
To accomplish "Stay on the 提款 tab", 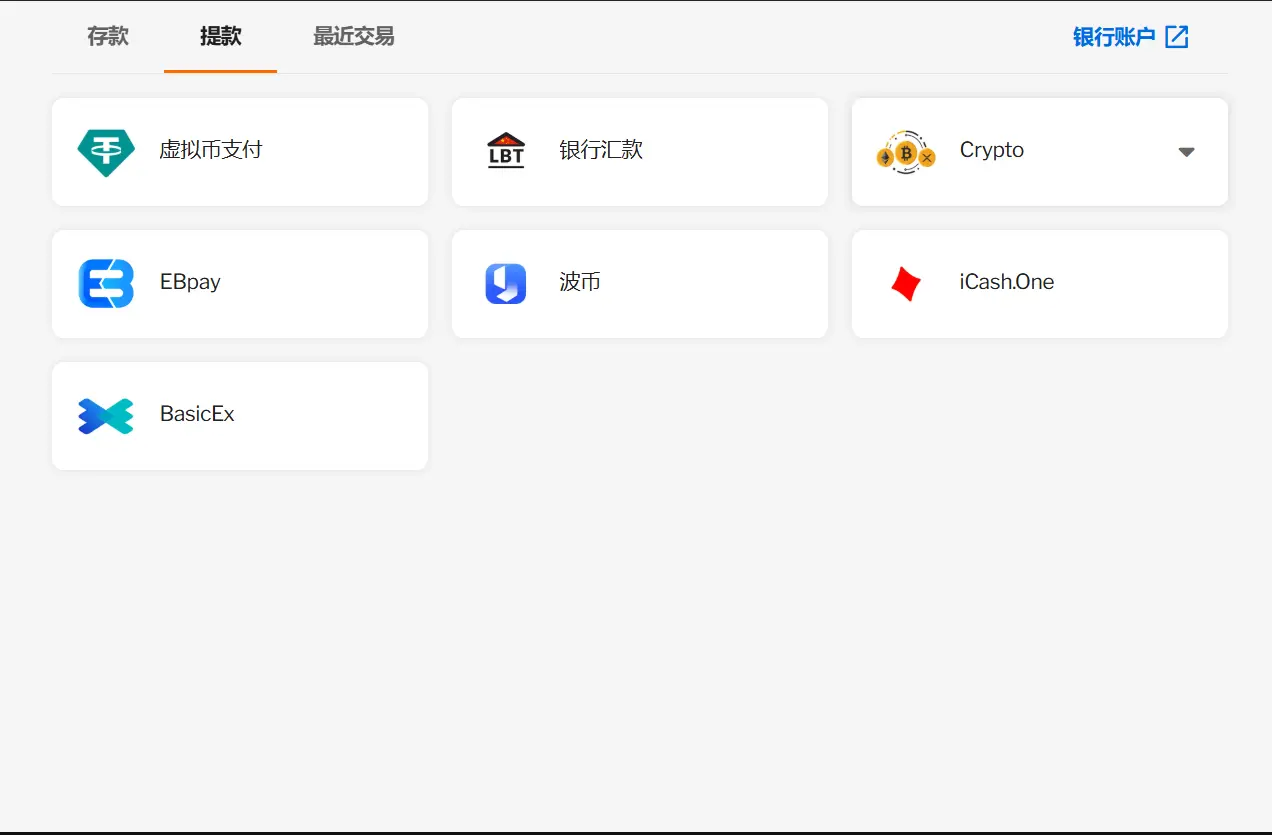I will click(220, 36).
